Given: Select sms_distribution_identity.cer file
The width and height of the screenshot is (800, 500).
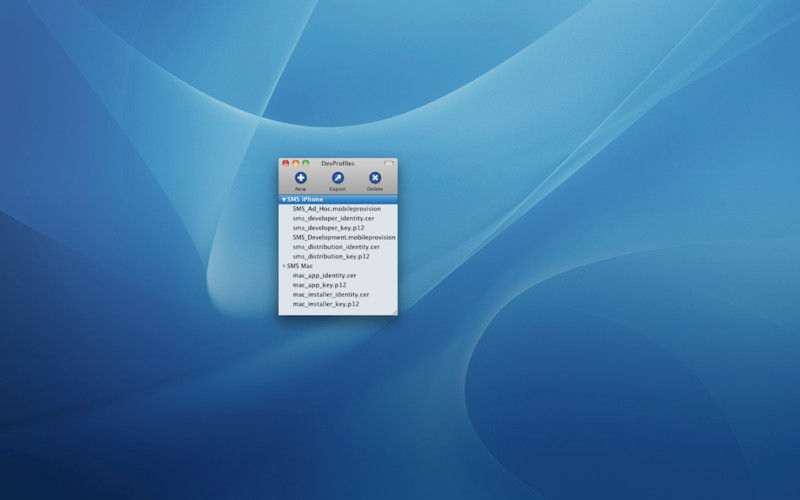Looking at the screenshot, I should pyautogui.click(x=336, y=247).
